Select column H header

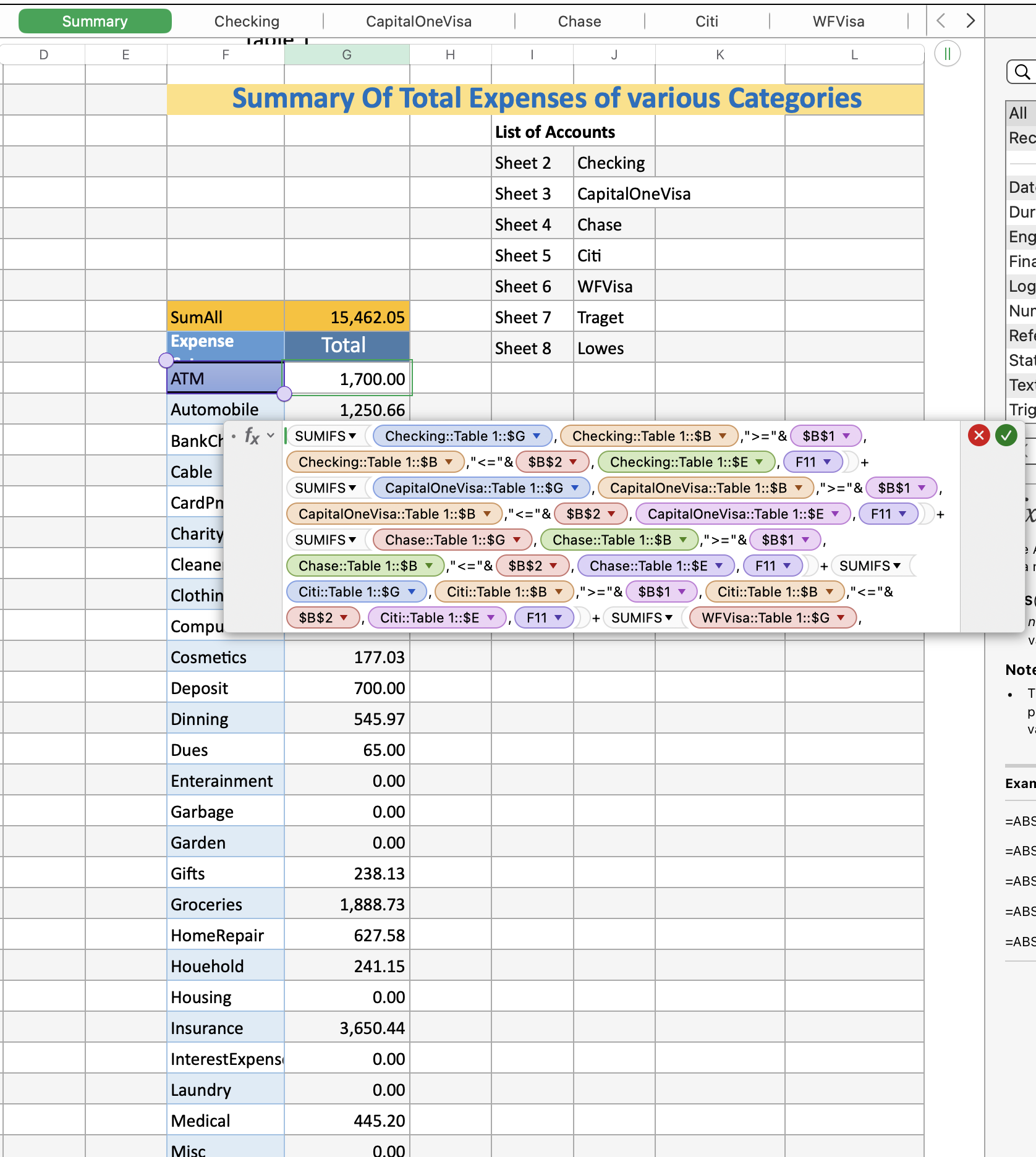pos(450,54)
